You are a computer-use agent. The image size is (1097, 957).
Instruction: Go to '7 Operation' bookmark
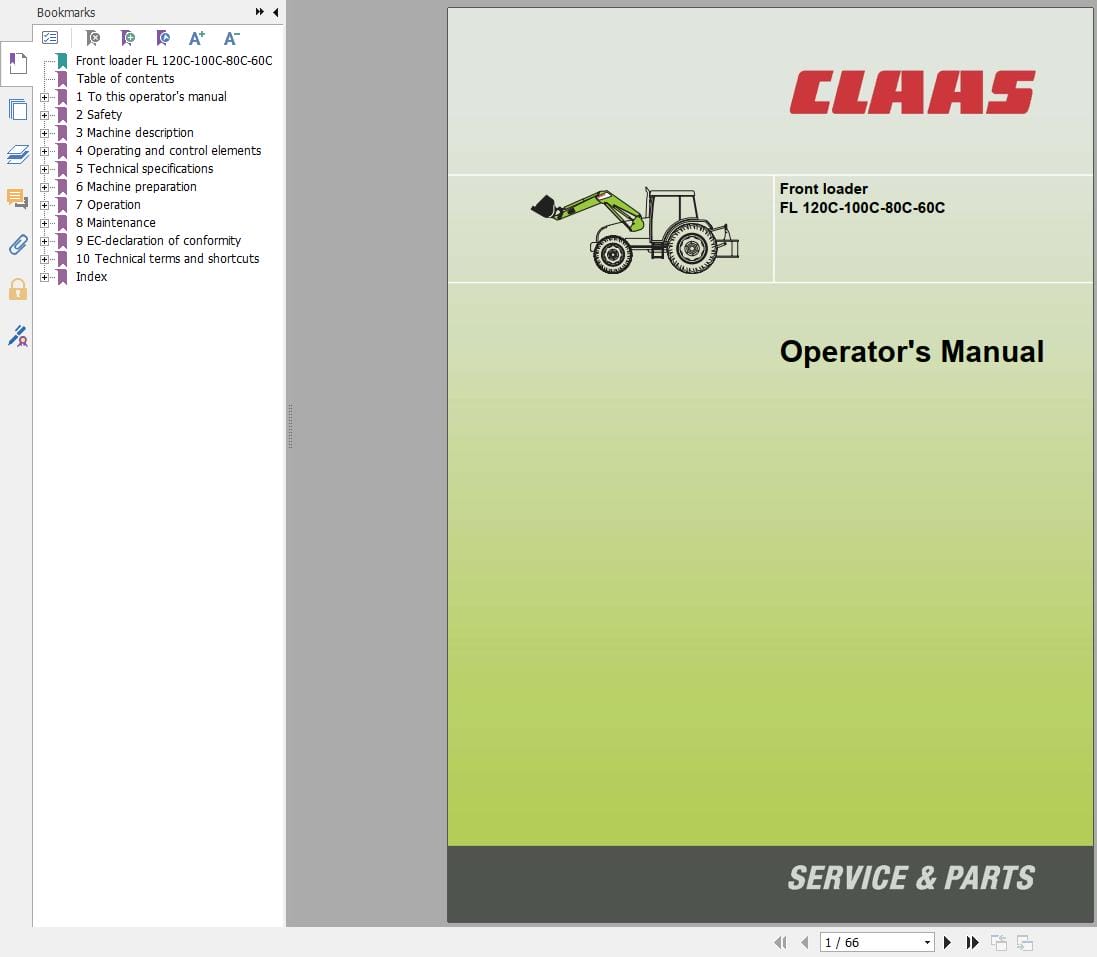(x=108, y=204)
